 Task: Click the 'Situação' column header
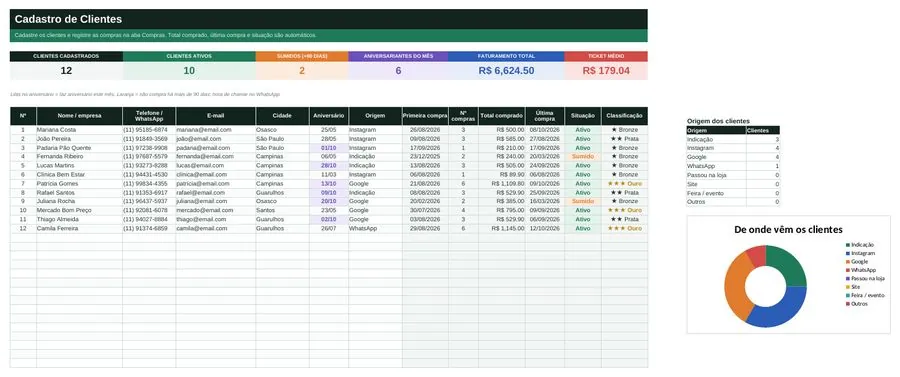coord(583,116)
